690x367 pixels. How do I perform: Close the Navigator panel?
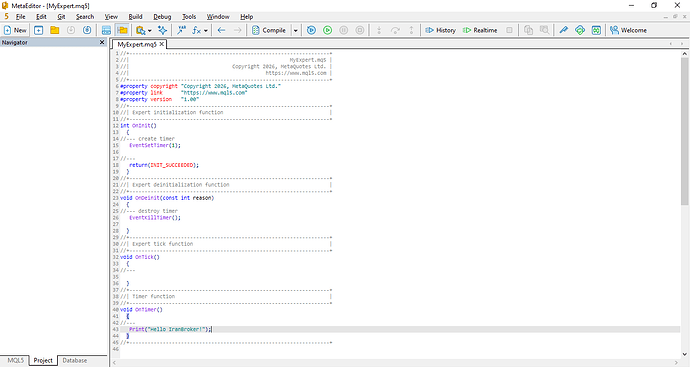[102, 42]
